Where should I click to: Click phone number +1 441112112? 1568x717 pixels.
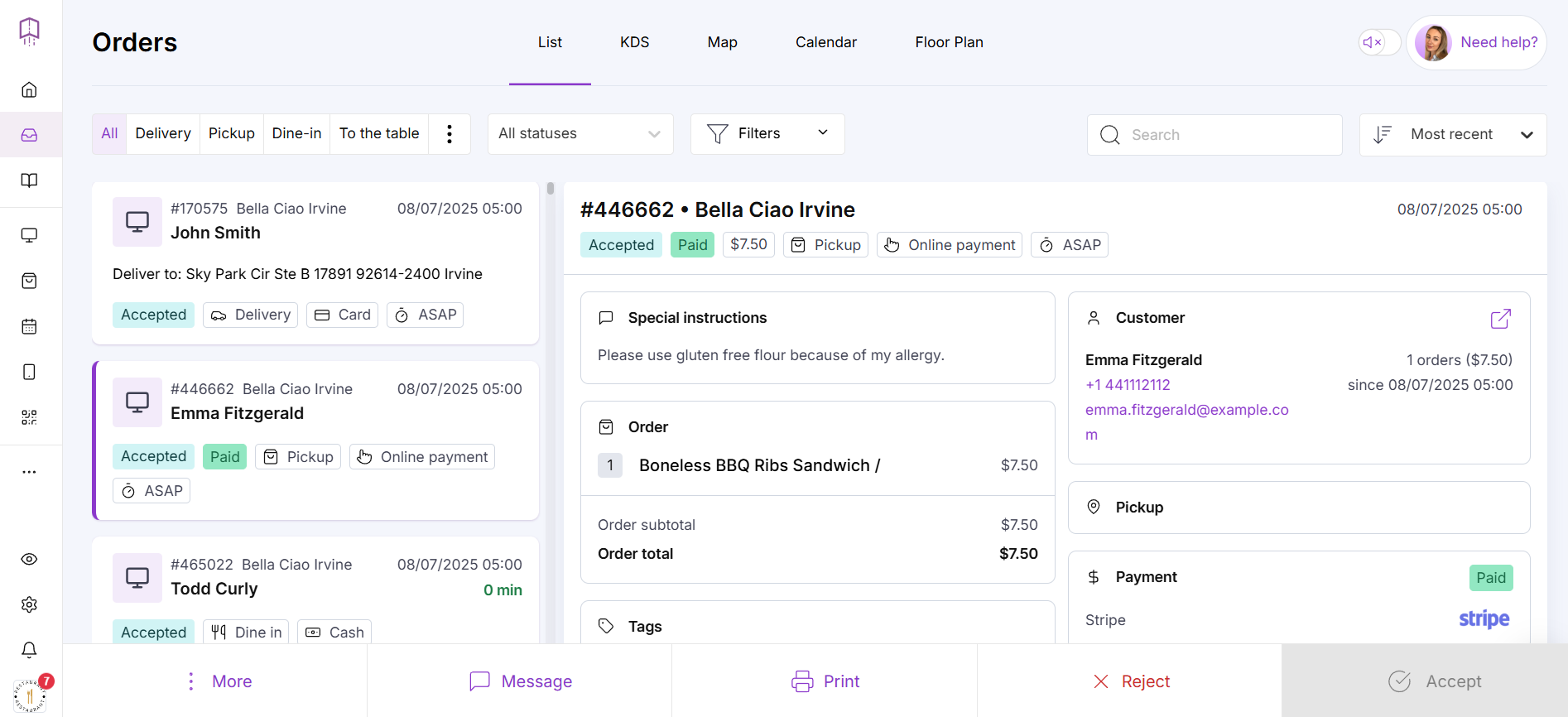tap(1128, 385)
